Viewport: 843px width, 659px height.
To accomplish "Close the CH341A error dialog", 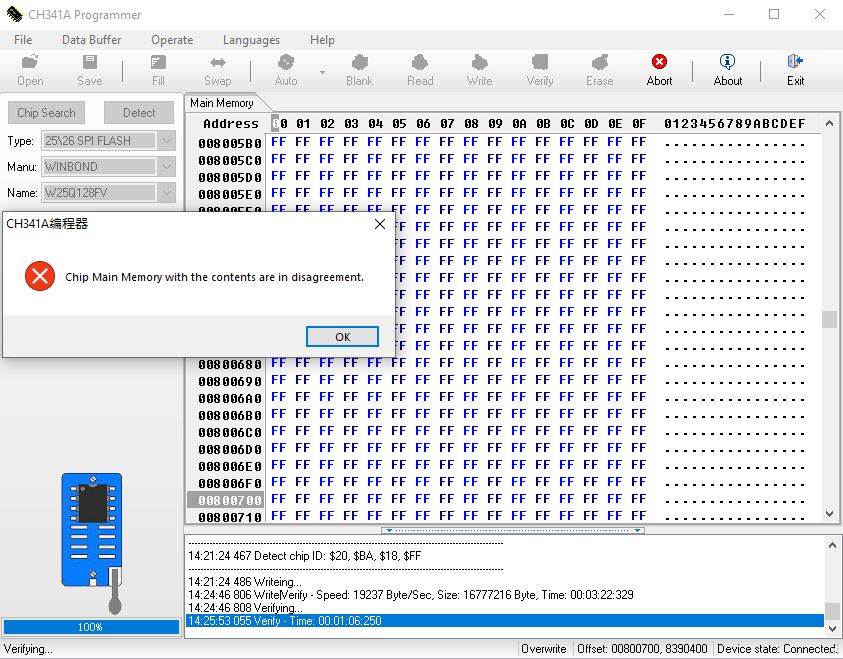I will [x=380, y=225].
